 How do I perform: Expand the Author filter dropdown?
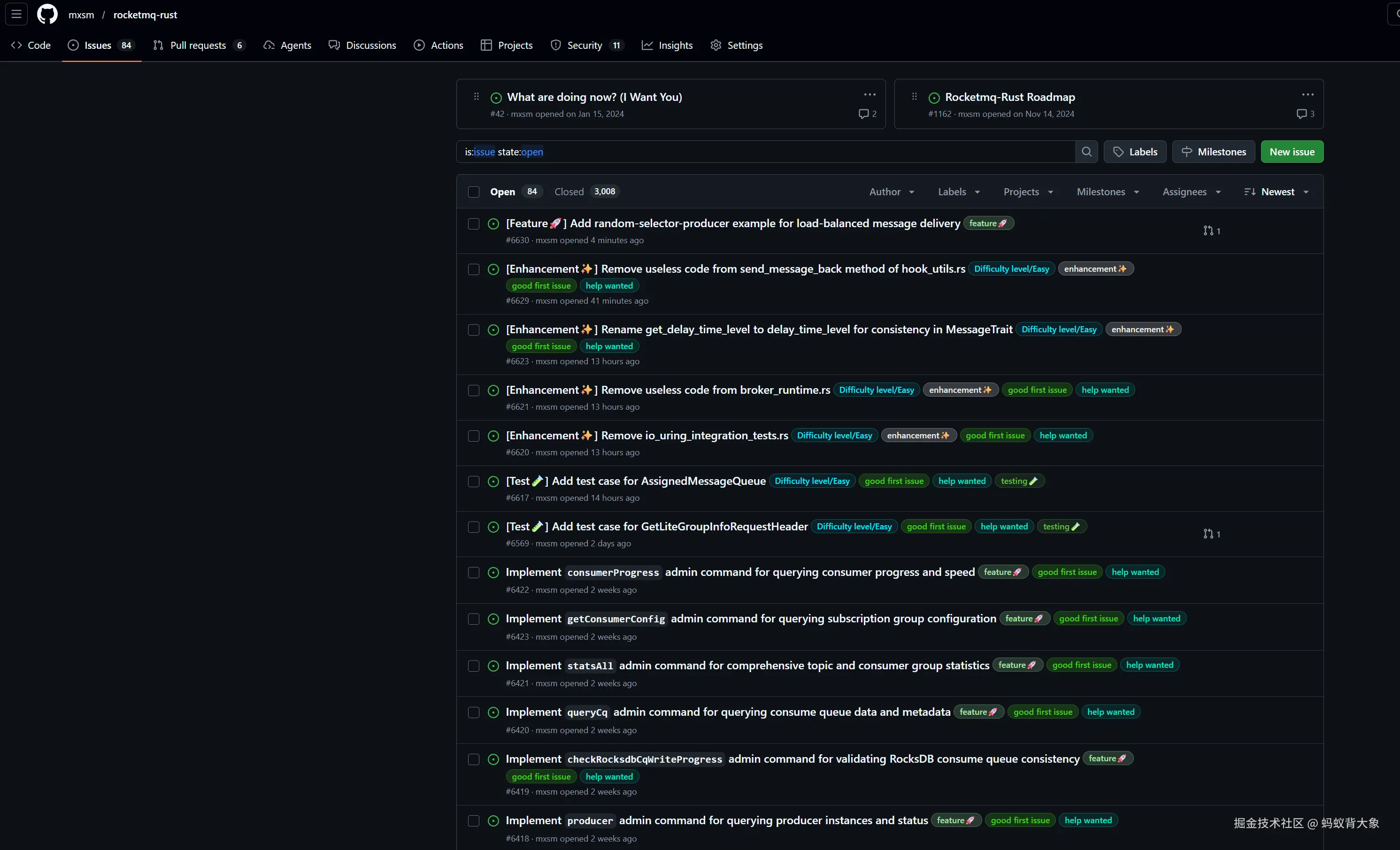click(892, 192)
